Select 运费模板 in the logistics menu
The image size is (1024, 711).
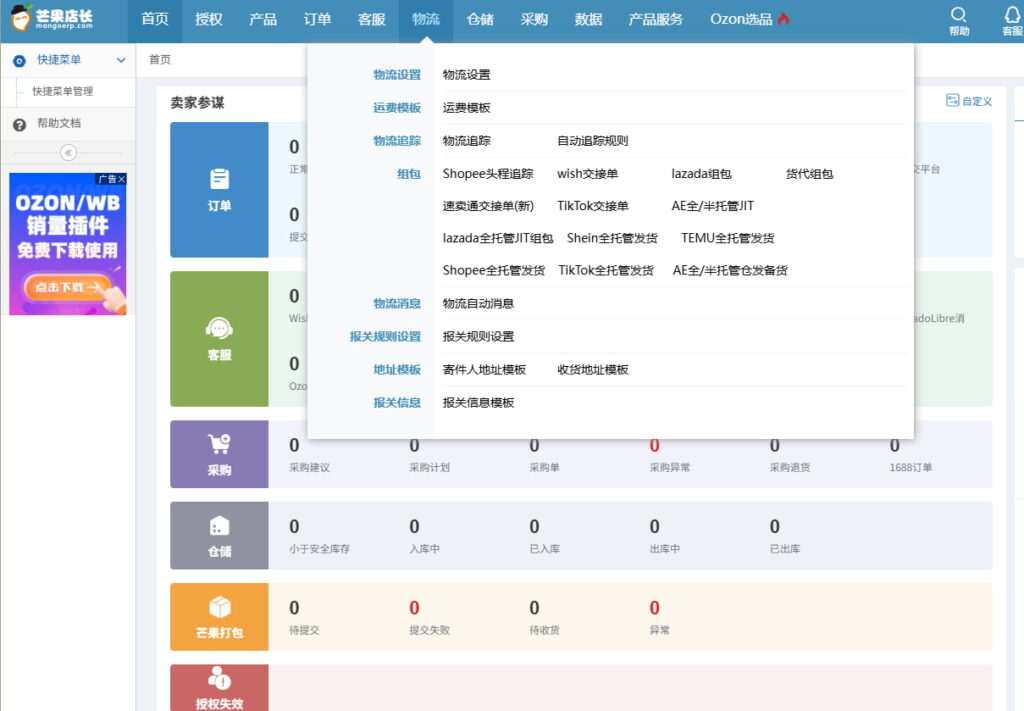pyautogui.click(x=466, y=107)
